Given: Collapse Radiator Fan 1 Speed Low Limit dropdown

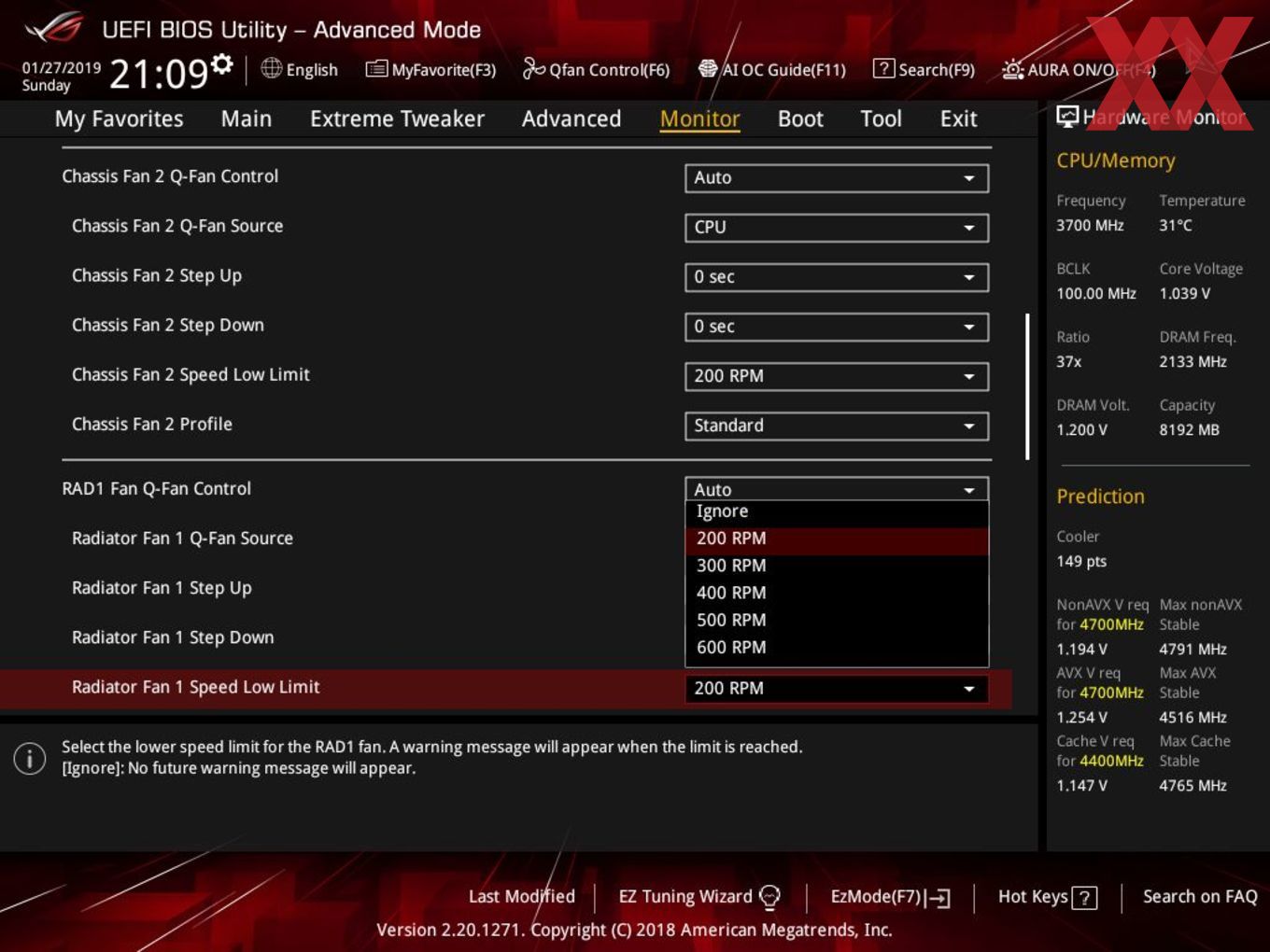Looking at the screenshot, I should pyautogui.click(x=837, y=688).
